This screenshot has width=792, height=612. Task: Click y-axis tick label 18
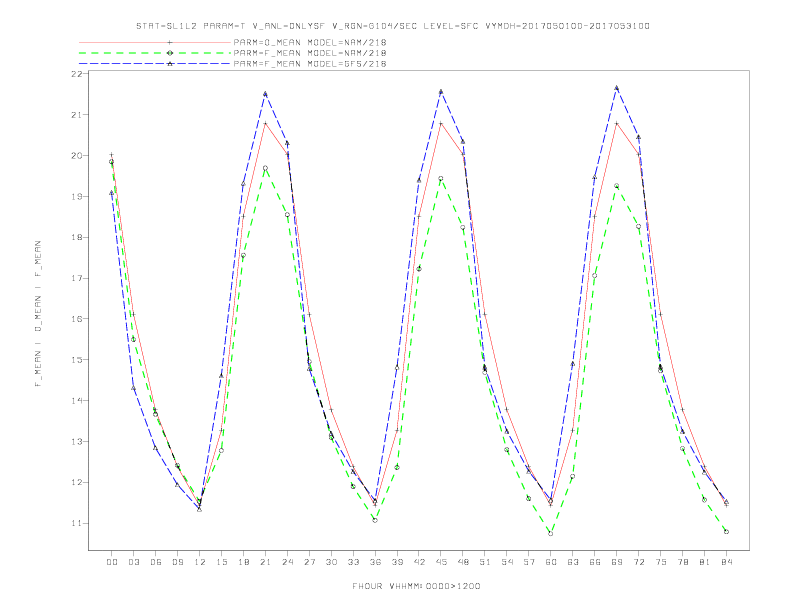(x=76, y=237)
